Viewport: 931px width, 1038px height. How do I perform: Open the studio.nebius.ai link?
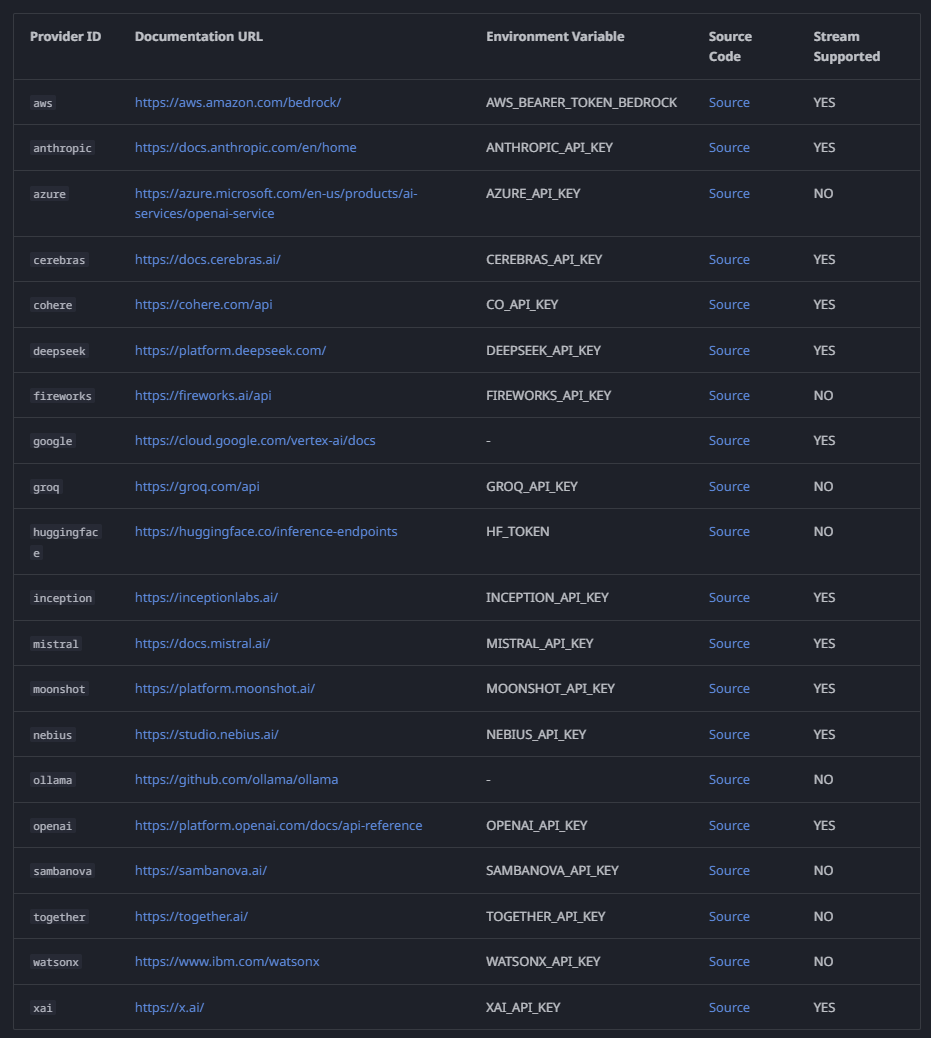click(x=207, y=734)
